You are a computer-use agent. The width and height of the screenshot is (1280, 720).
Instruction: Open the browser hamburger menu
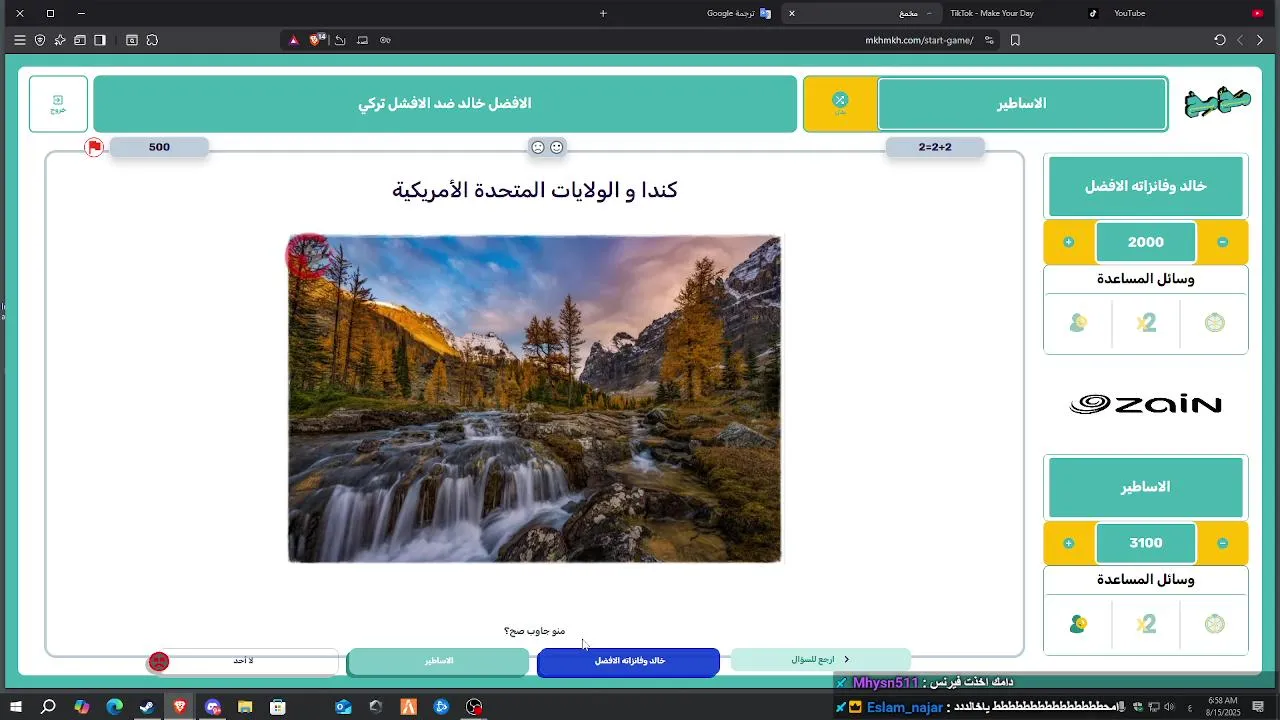coord(19,40)
